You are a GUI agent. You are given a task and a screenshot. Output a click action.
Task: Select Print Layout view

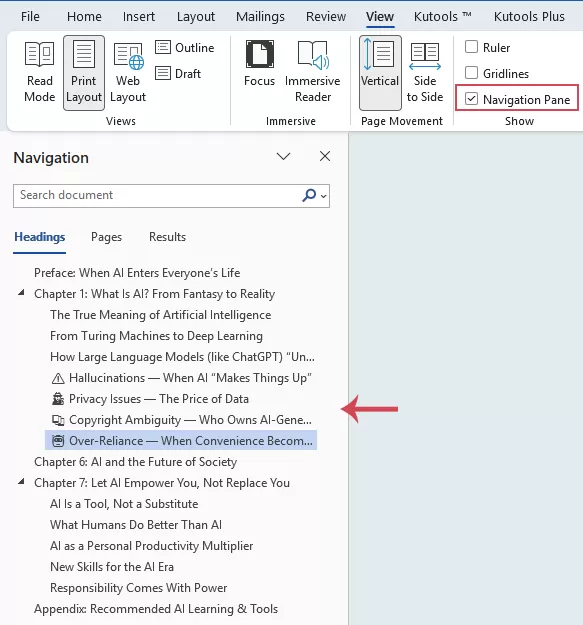84,73
